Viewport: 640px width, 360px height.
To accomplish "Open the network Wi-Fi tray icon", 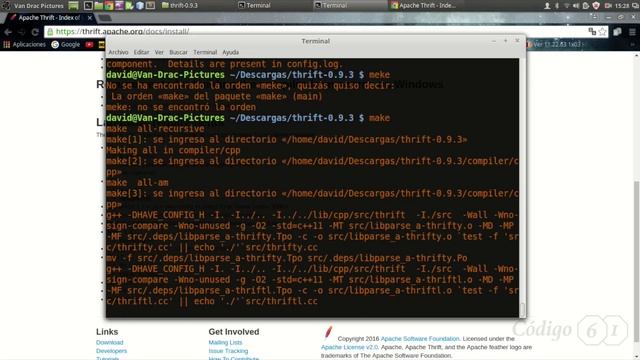I will 567,5.
